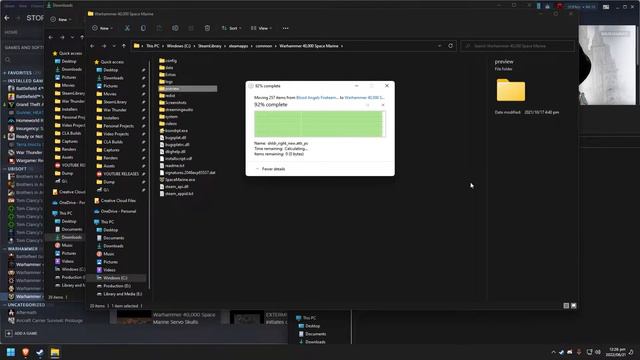Select the config folder in file list
The image size is (640, 360).
168,60
